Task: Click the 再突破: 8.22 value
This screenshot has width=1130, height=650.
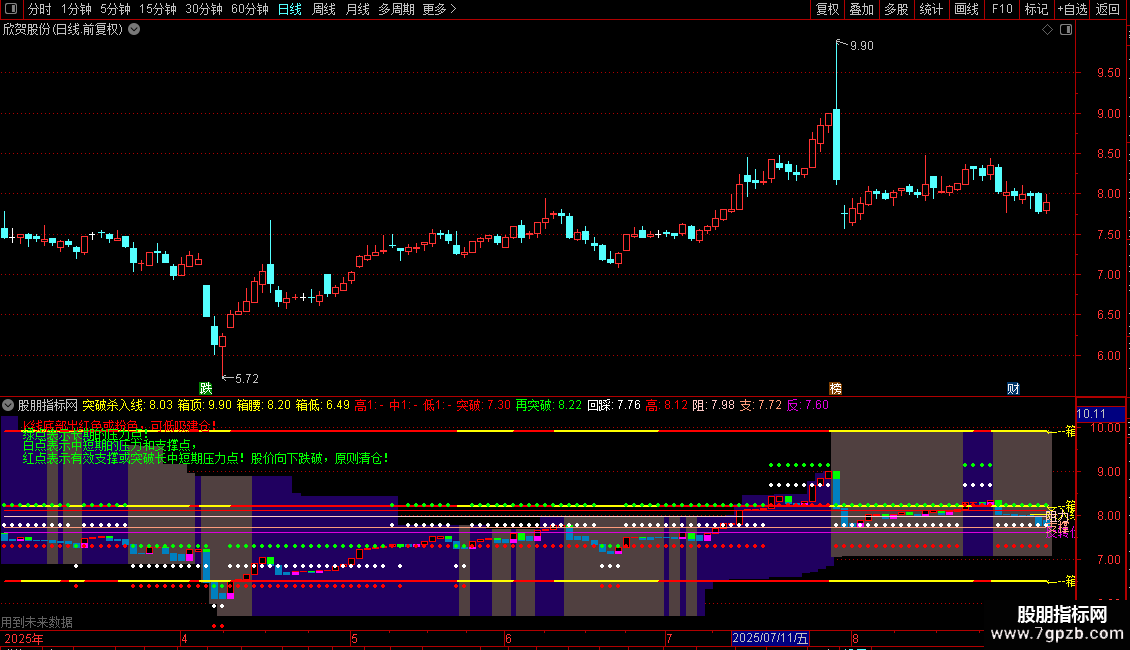Action: point(548,405)
